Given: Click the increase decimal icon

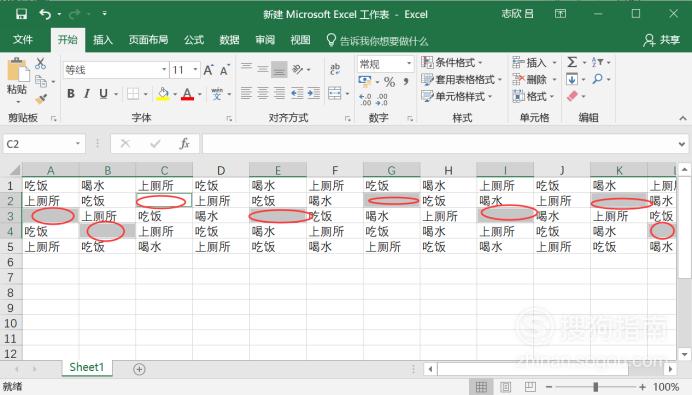Looking at the screenshot, I should [365, 99].
